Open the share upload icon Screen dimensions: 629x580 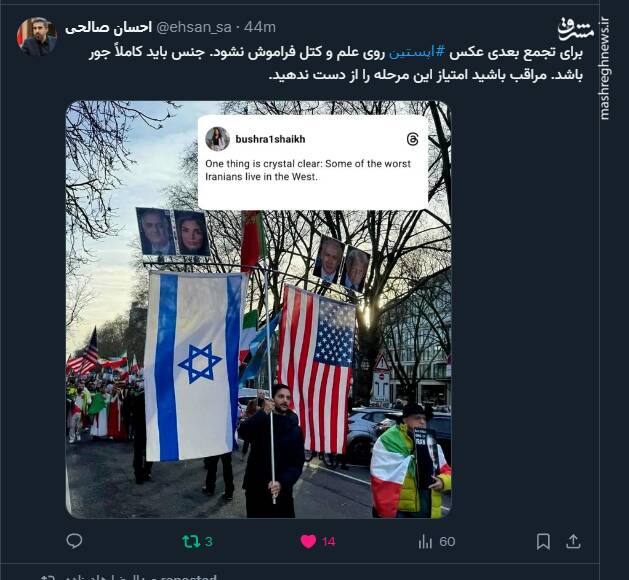[573, 541]
